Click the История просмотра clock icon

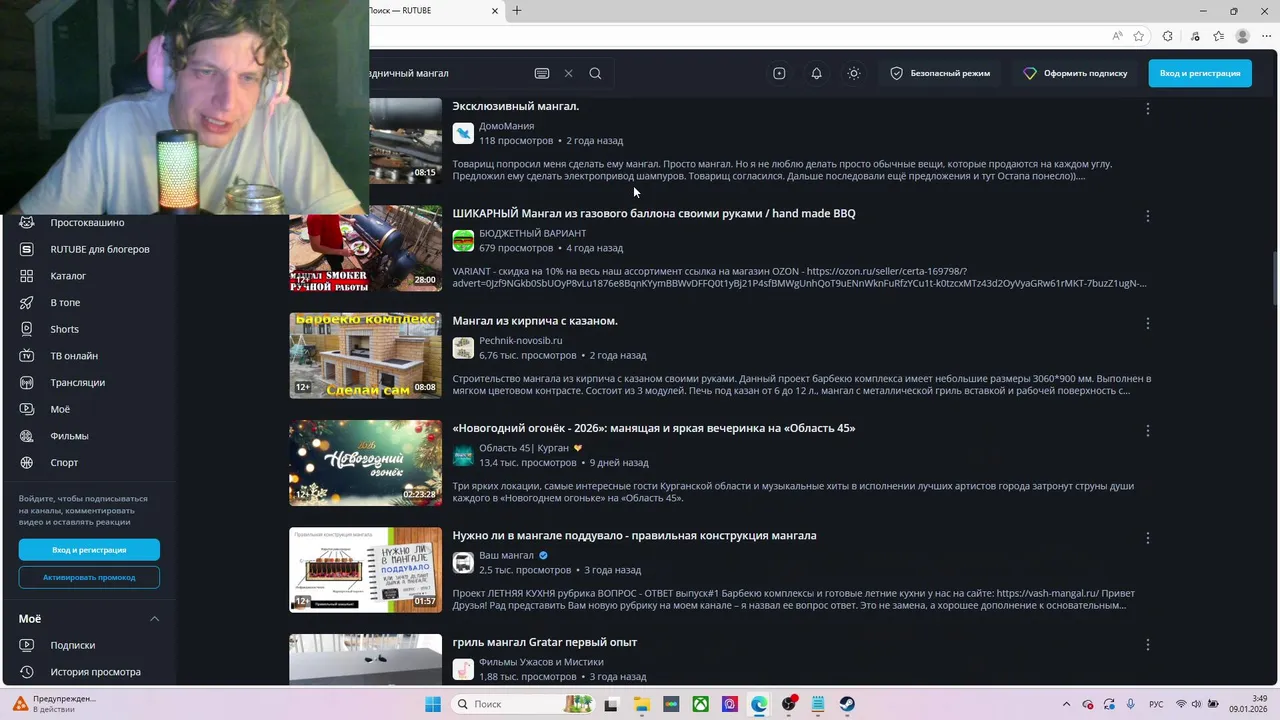coord(27,672)
